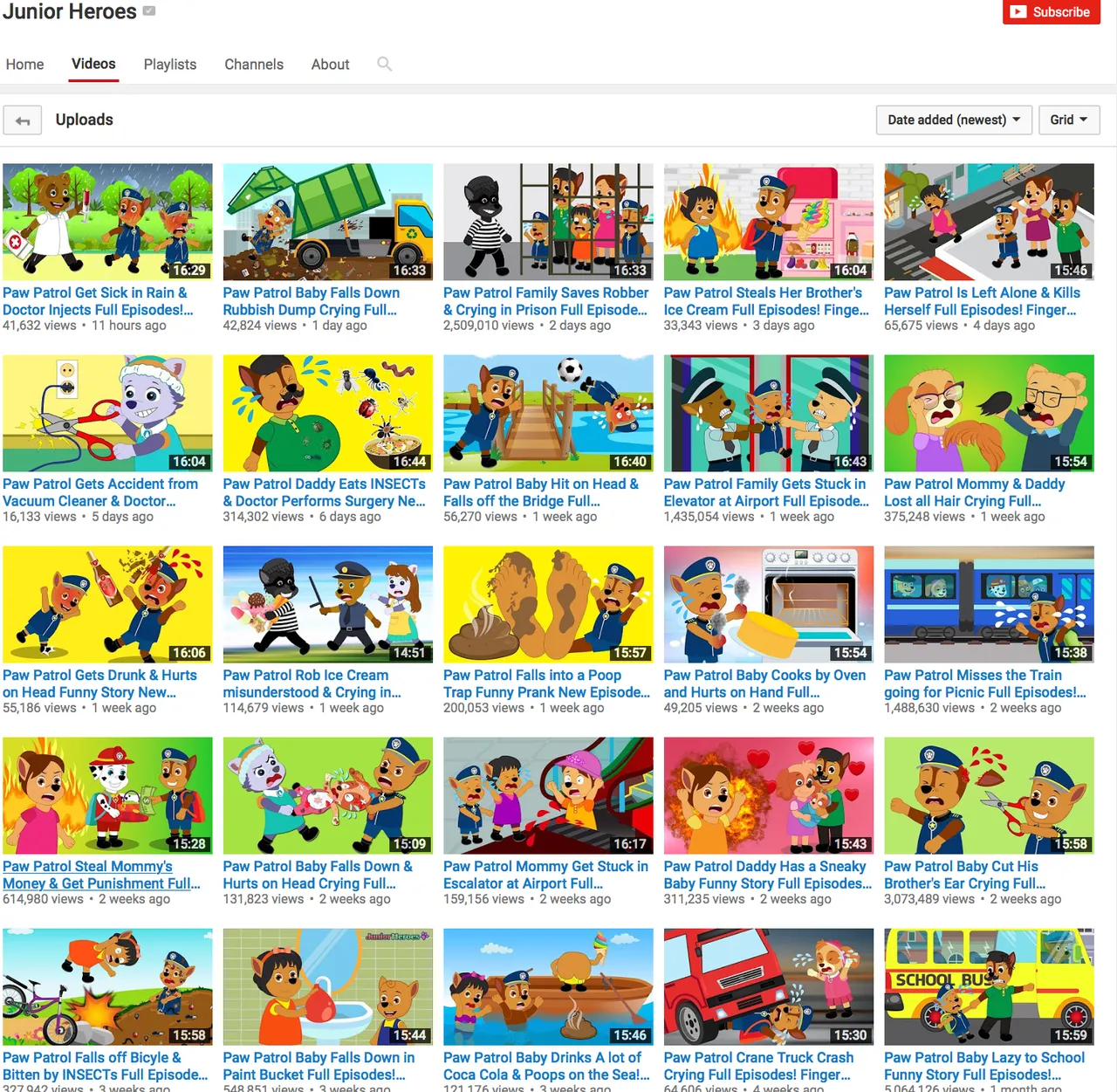The width and height of the screenshot is (1117, 1092).
Task: Open thumbnail of Family Saves Robber video
Action: 548,222
